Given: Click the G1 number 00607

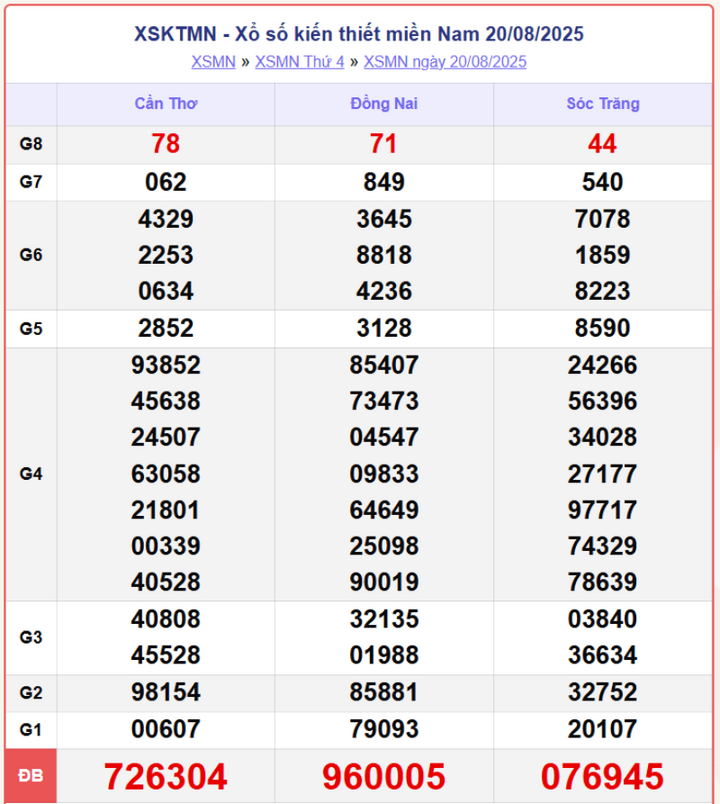Looking at the screenshot, I should point(166,729).
